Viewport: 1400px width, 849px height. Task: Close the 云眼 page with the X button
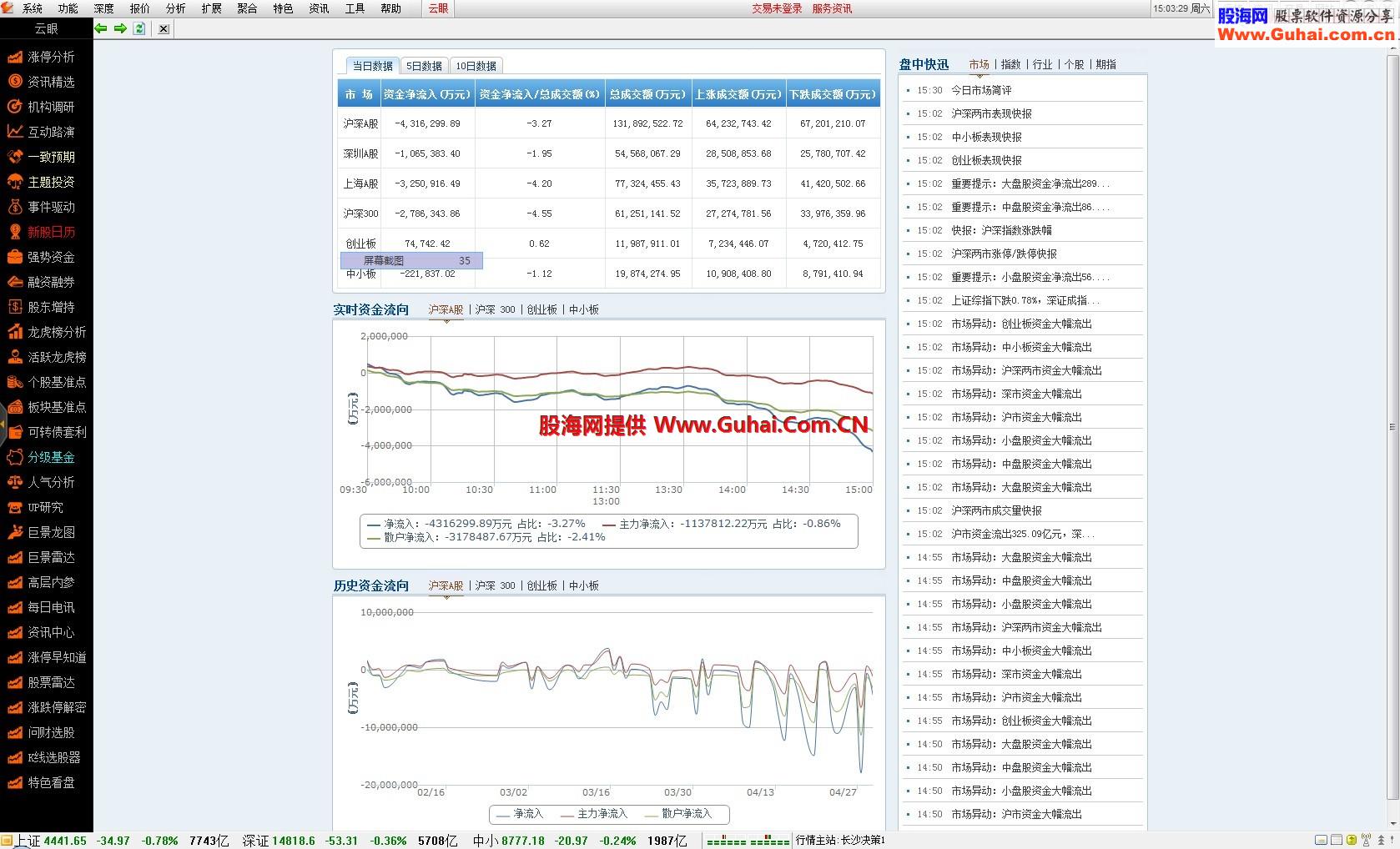pyautogui.click(x=164, y=28)
